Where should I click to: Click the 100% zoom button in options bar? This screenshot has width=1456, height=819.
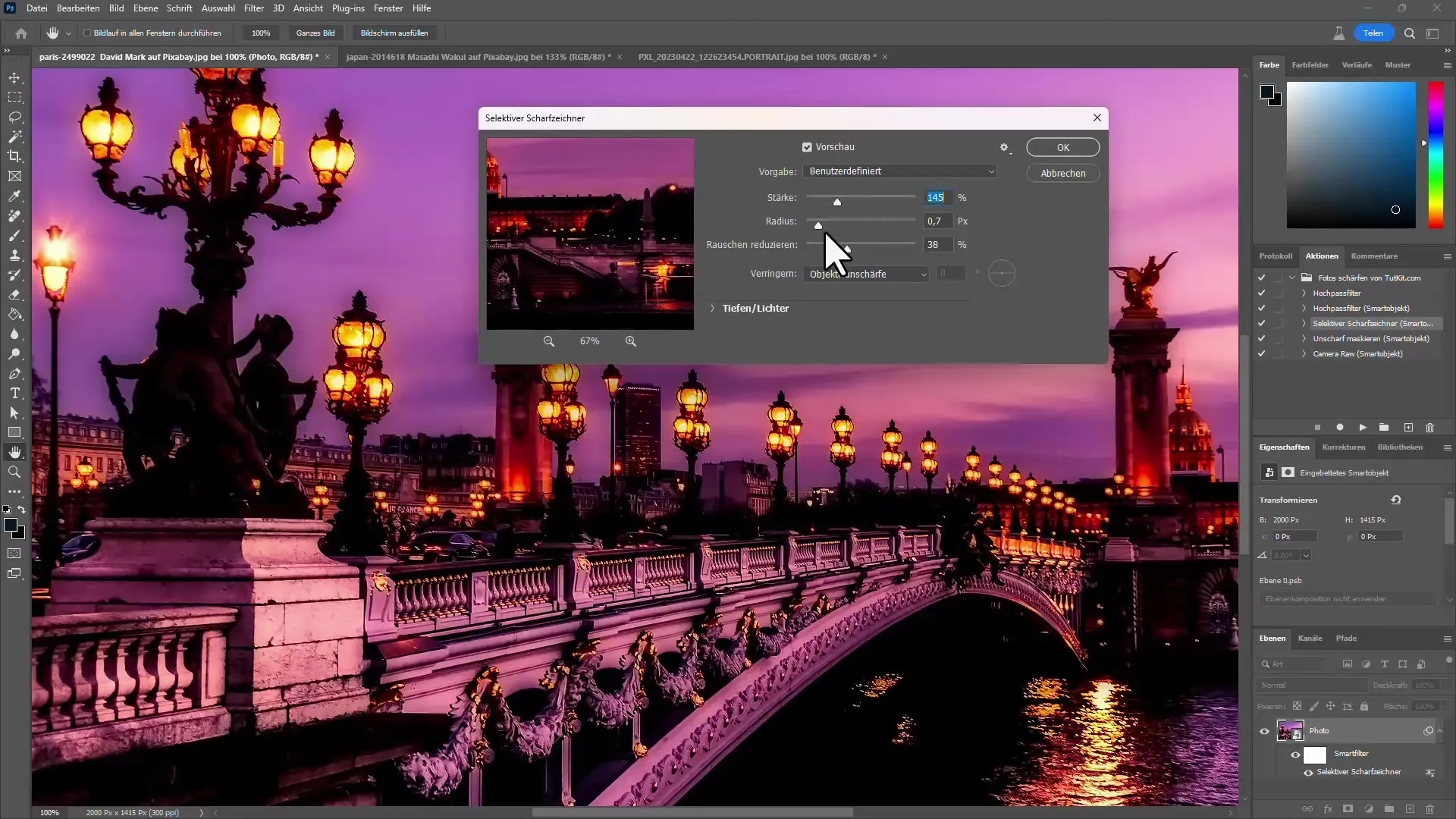261,33
